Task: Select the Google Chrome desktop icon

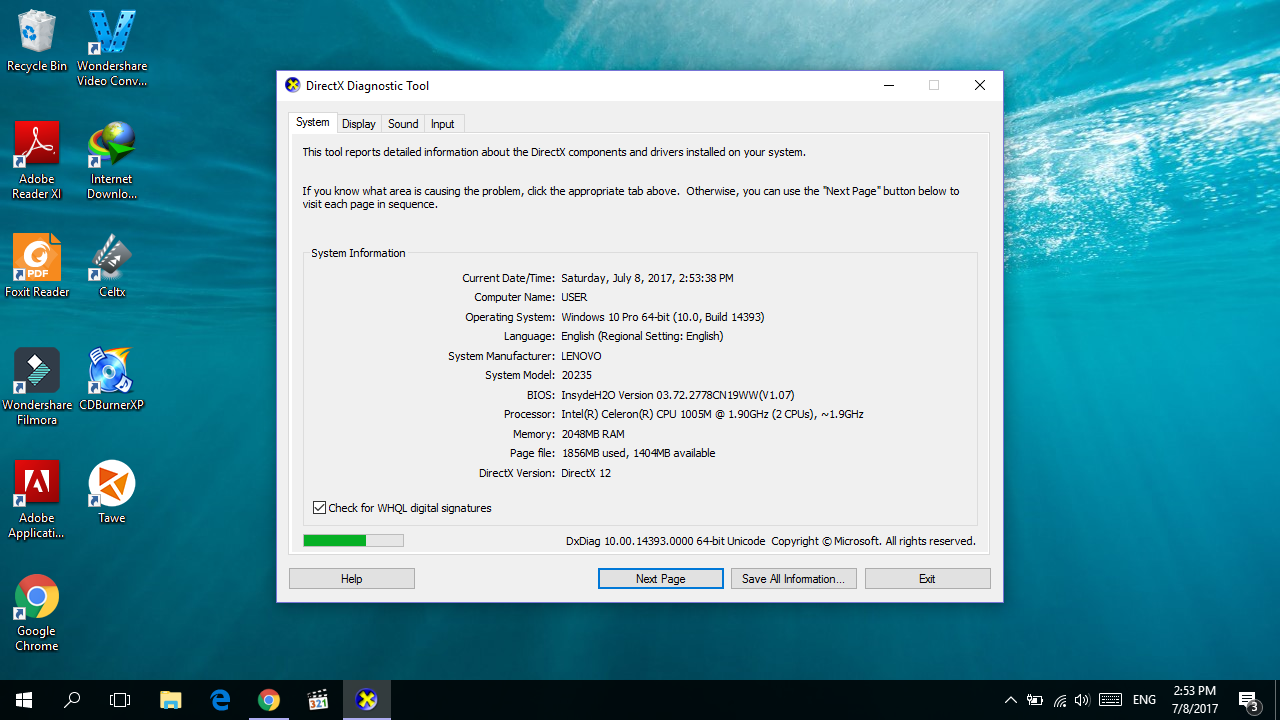Action: tap(37, 613)
